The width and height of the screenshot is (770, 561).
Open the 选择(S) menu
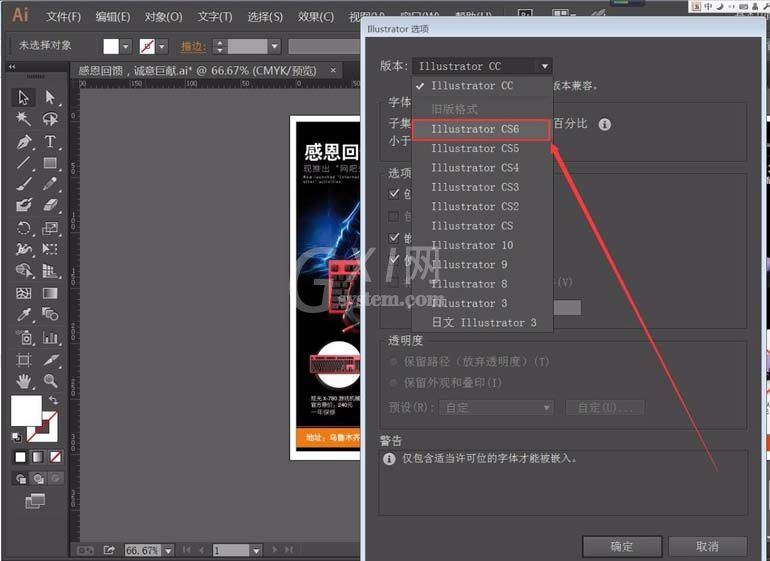(x=265, y=17)
